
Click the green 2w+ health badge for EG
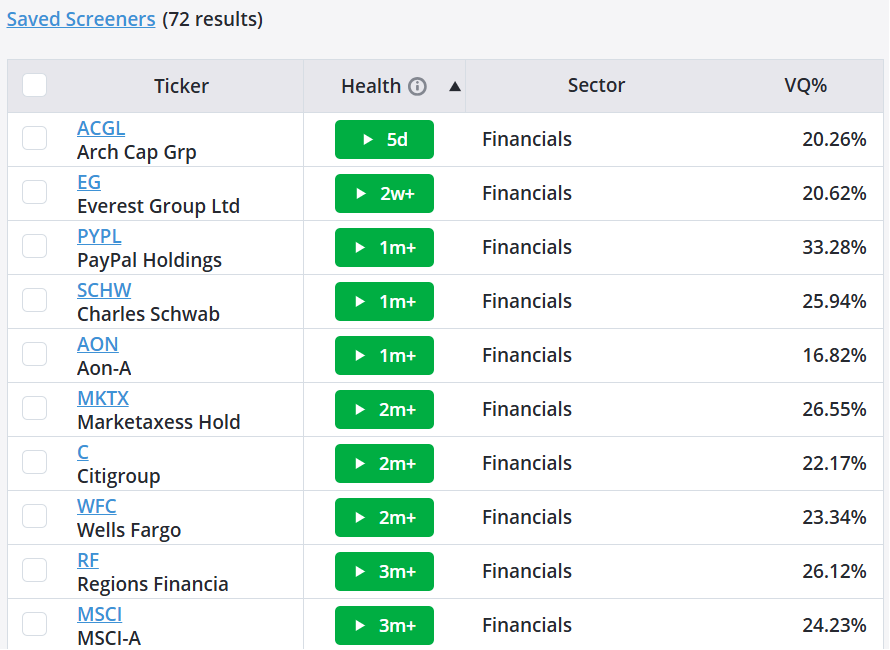tap(384, 194)
